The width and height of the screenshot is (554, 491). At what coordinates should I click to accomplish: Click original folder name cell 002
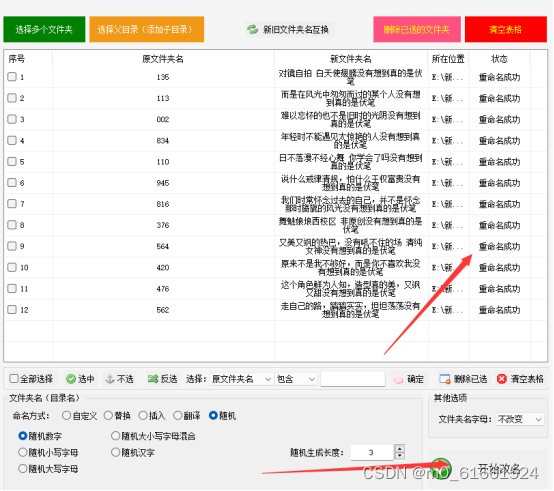tap(163, 119)
